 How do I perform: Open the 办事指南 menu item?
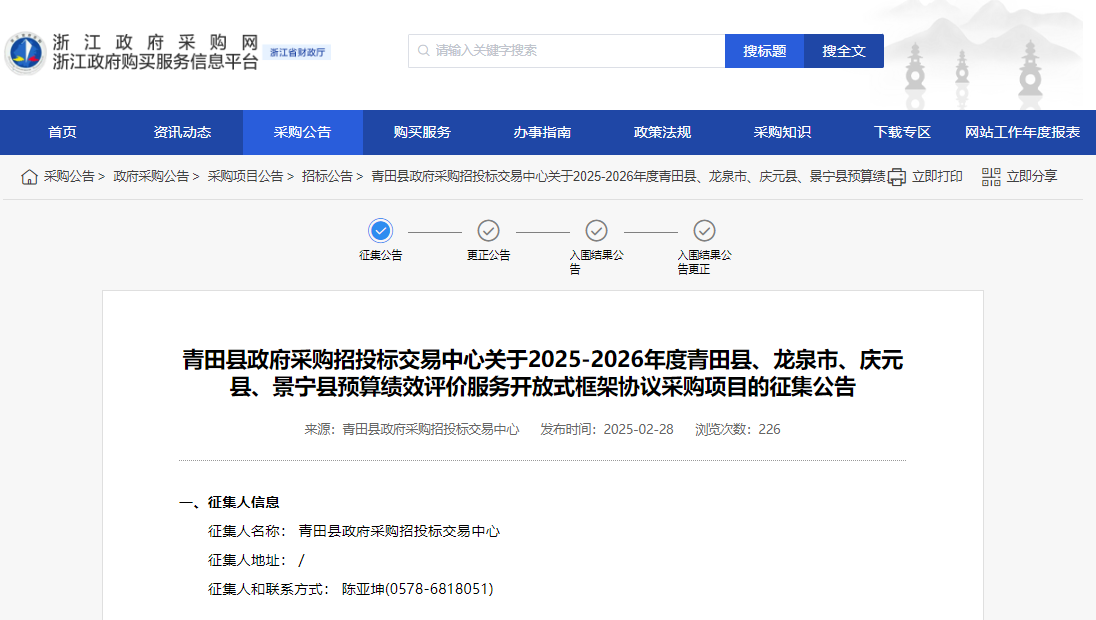coord(541,131)
